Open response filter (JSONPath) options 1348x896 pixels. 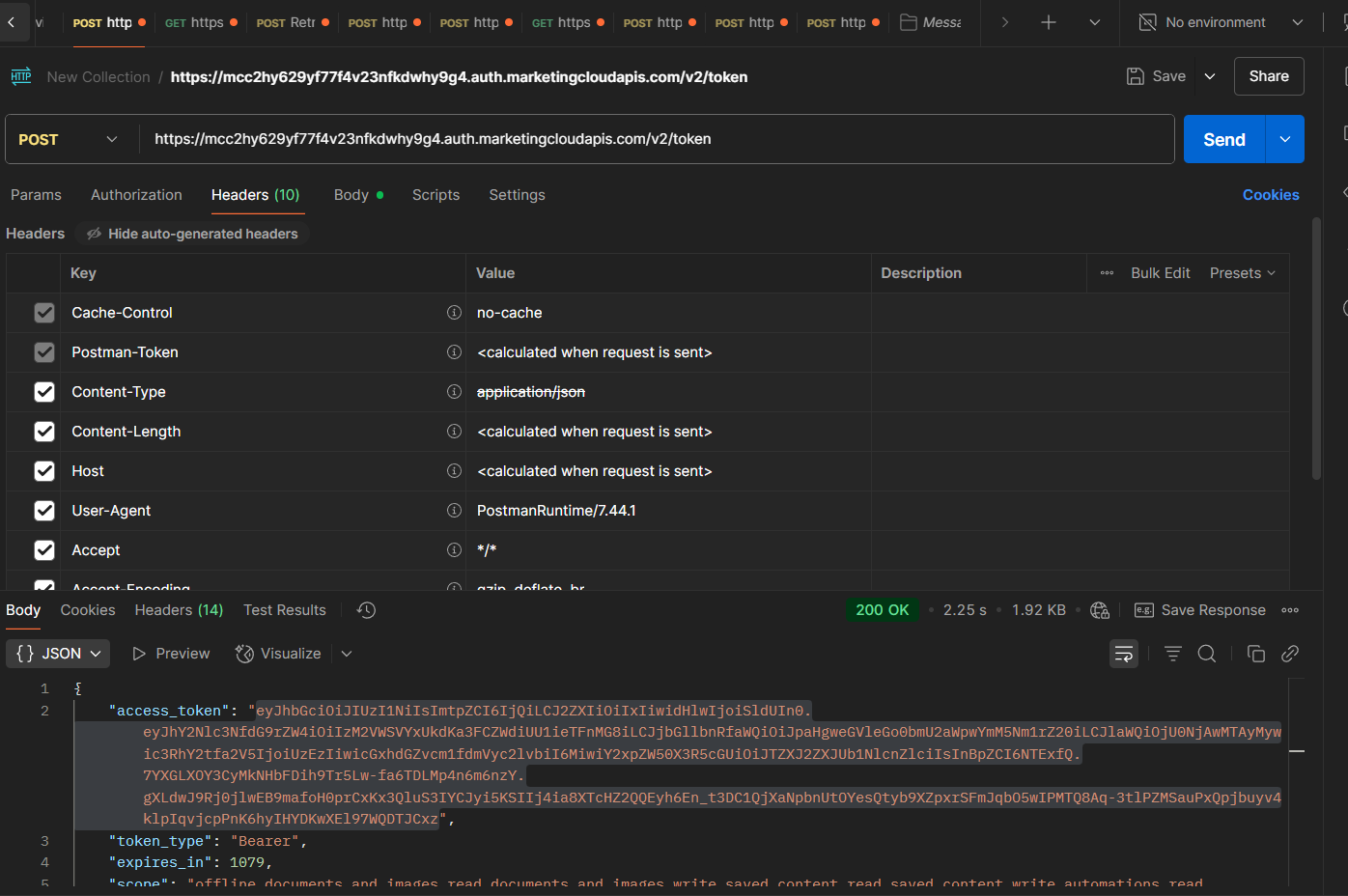click(x=1172, y=654)
